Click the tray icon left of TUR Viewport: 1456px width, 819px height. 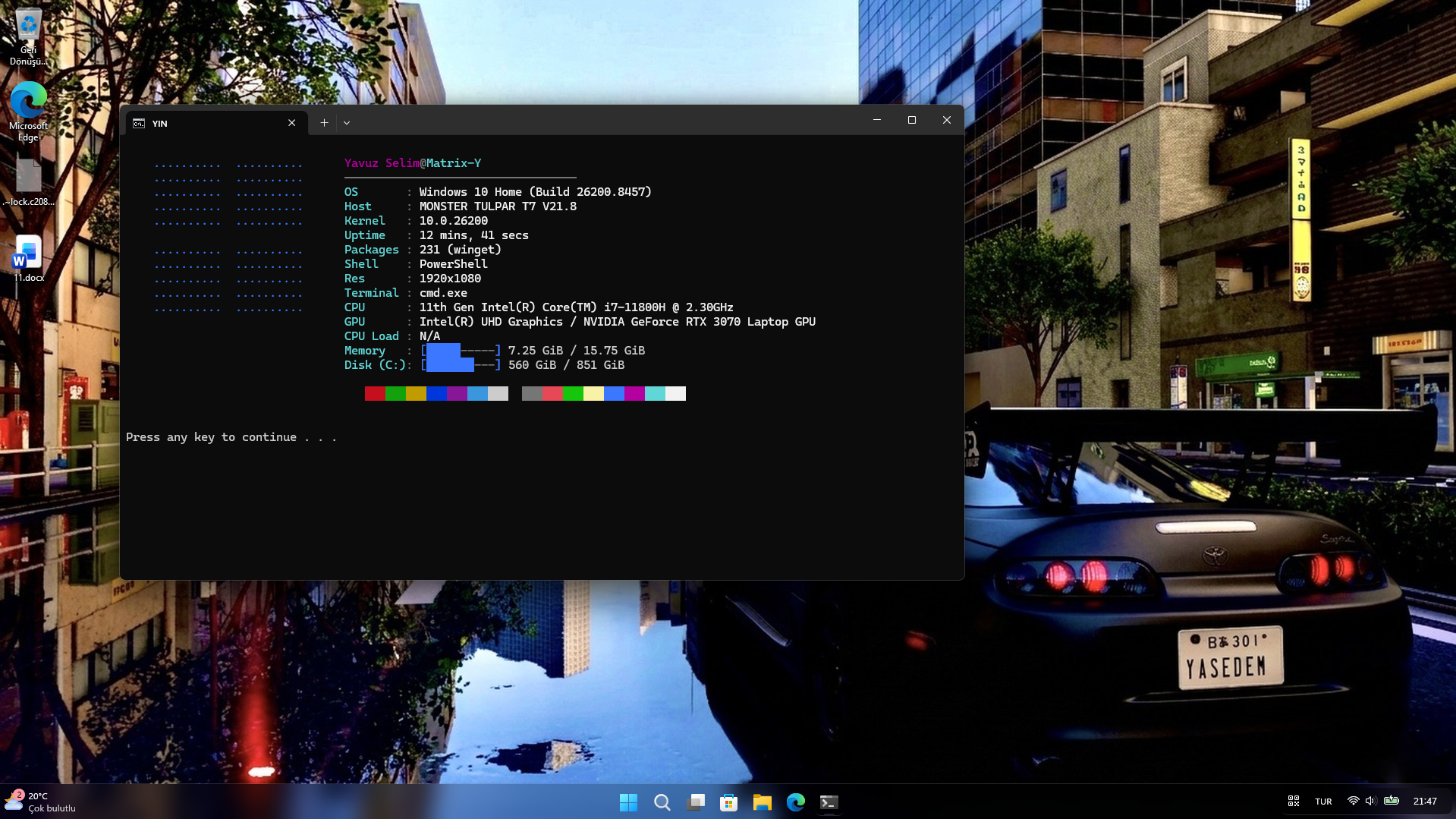(x=1294, y=802)
